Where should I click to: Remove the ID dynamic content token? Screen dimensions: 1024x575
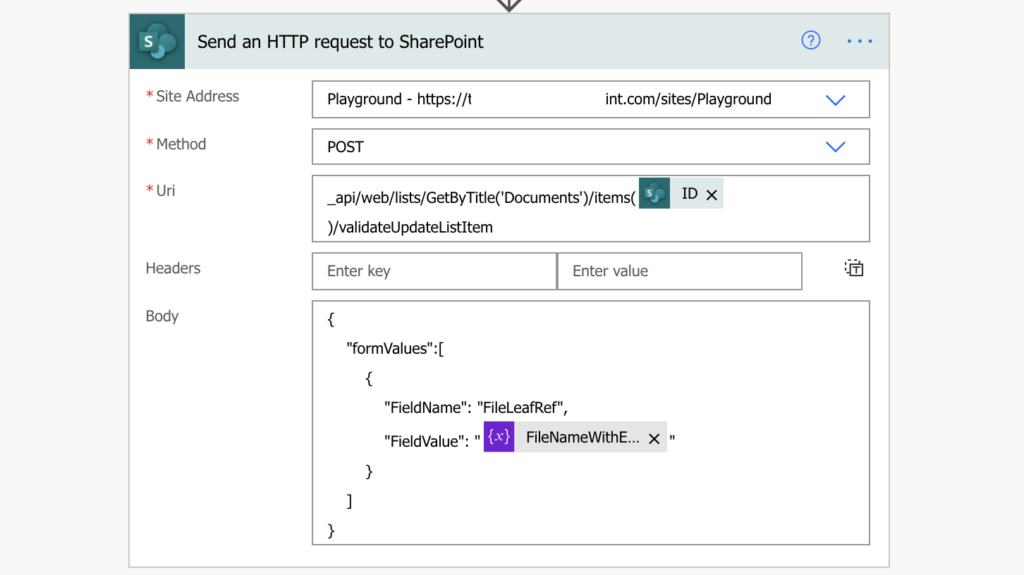tap(712, 195)
